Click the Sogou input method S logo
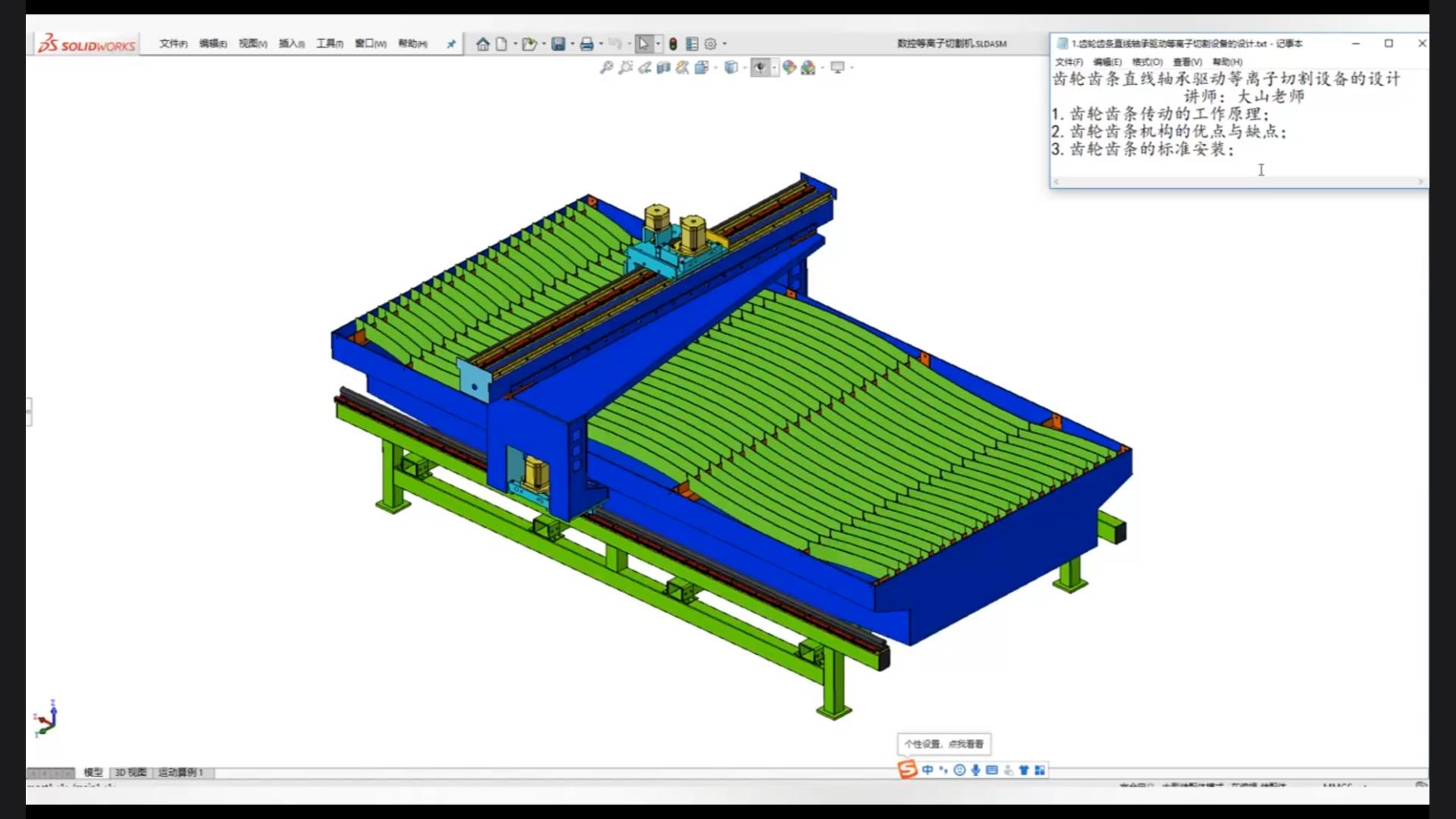Viewport: 1456px width, 819px height. [x=908, y=770]
